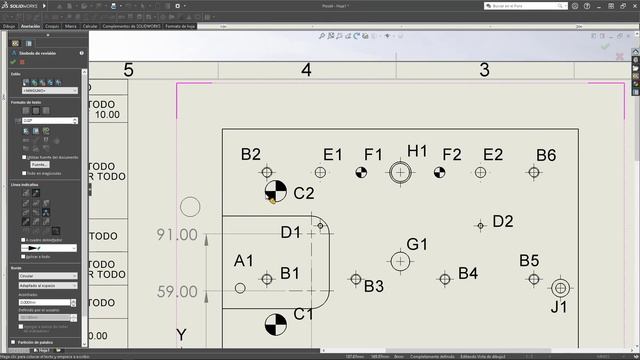Viewport: 640px width, 360px height.
Task: Open the Circular border shape dropdown
Action: point(48,276)
